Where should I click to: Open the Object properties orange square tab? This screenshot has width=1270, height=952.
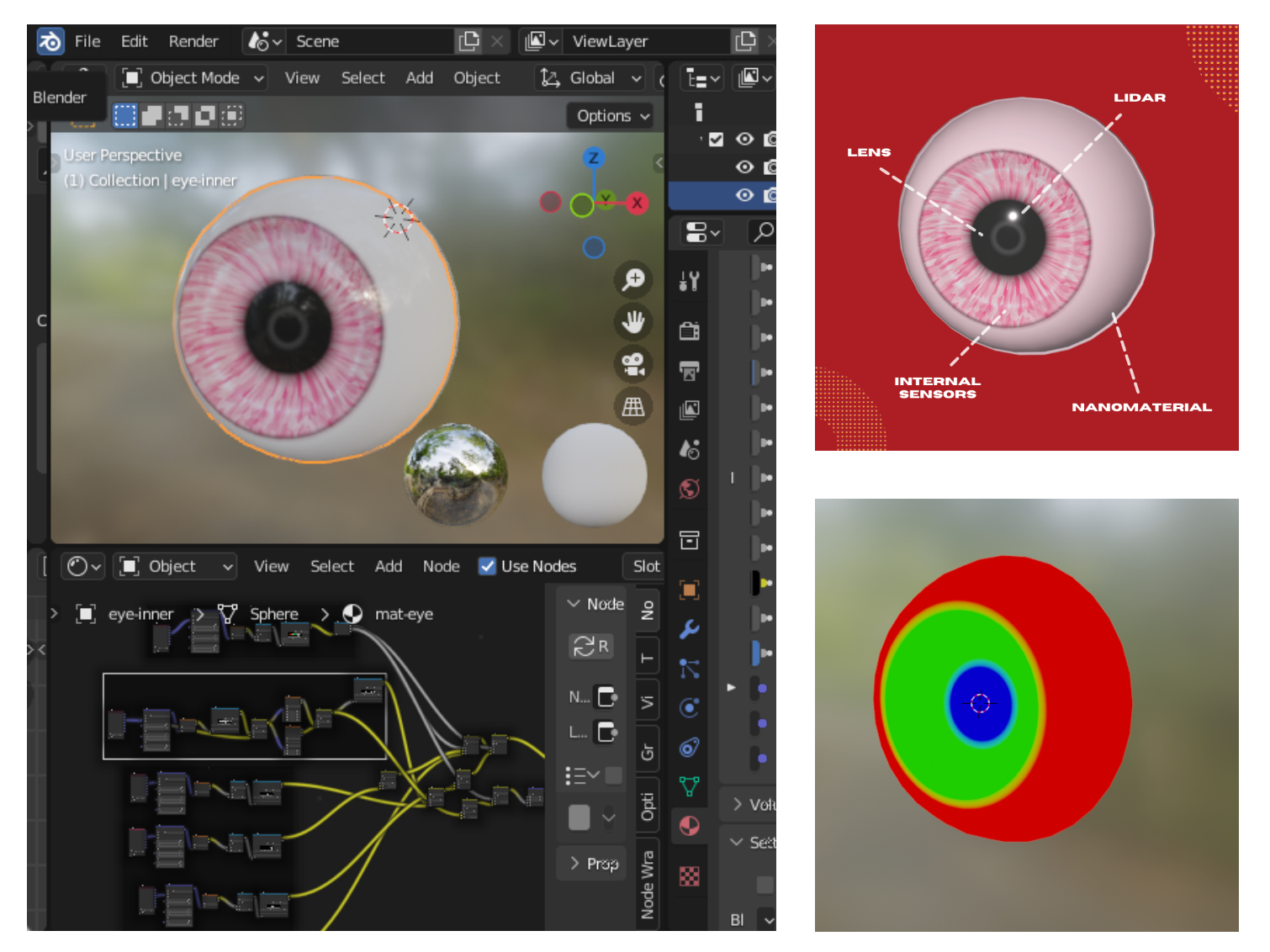click(x=690, y=590)
